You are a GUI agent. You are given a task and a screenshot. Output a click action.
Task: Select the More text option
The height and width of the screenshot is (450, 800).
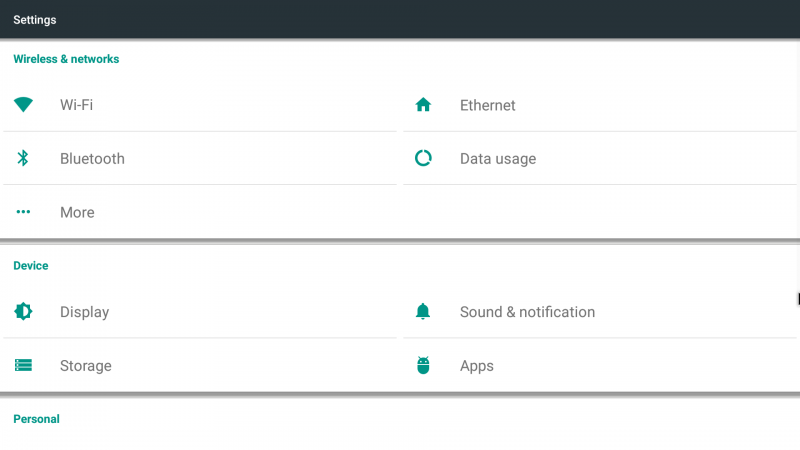(77, 213)
